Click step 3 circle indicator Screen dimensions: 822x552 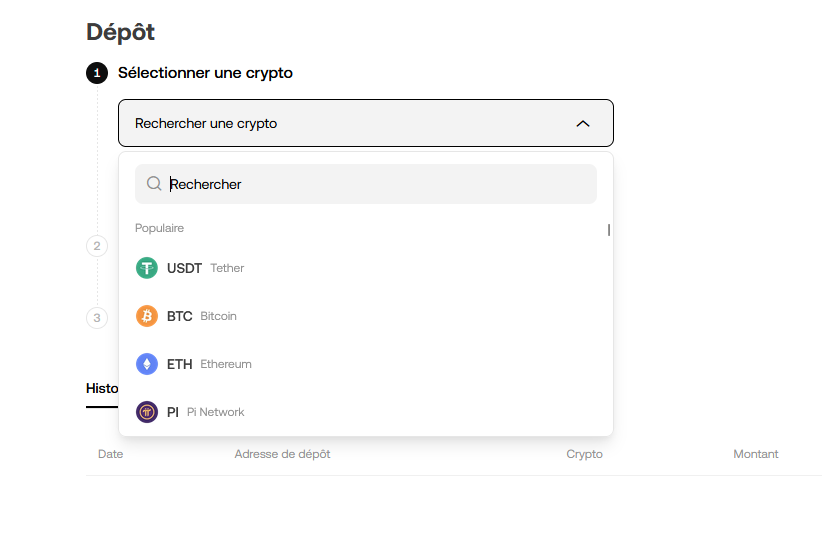coord(97,318)
